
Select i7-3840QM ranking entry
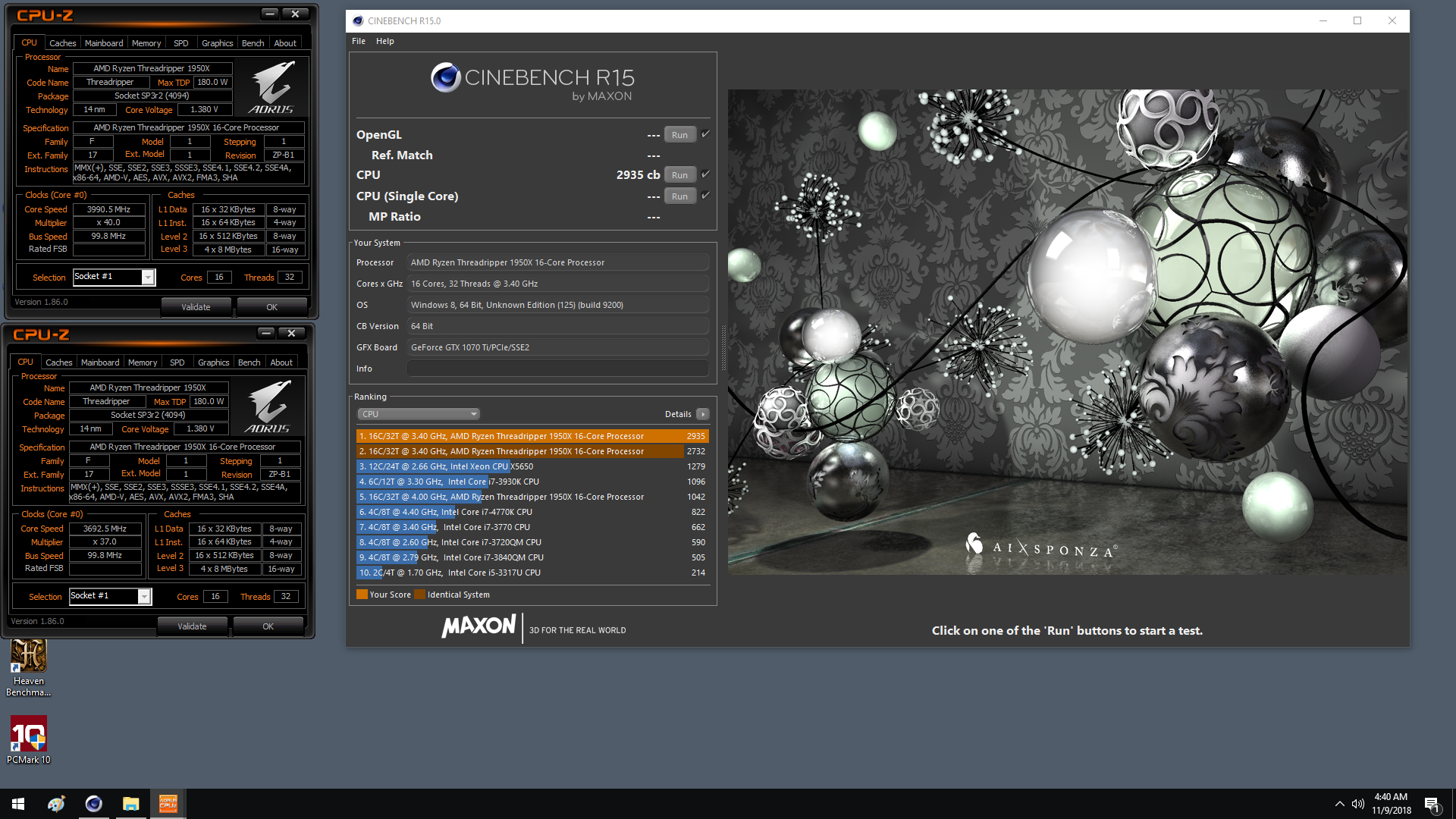pos(532,557)
